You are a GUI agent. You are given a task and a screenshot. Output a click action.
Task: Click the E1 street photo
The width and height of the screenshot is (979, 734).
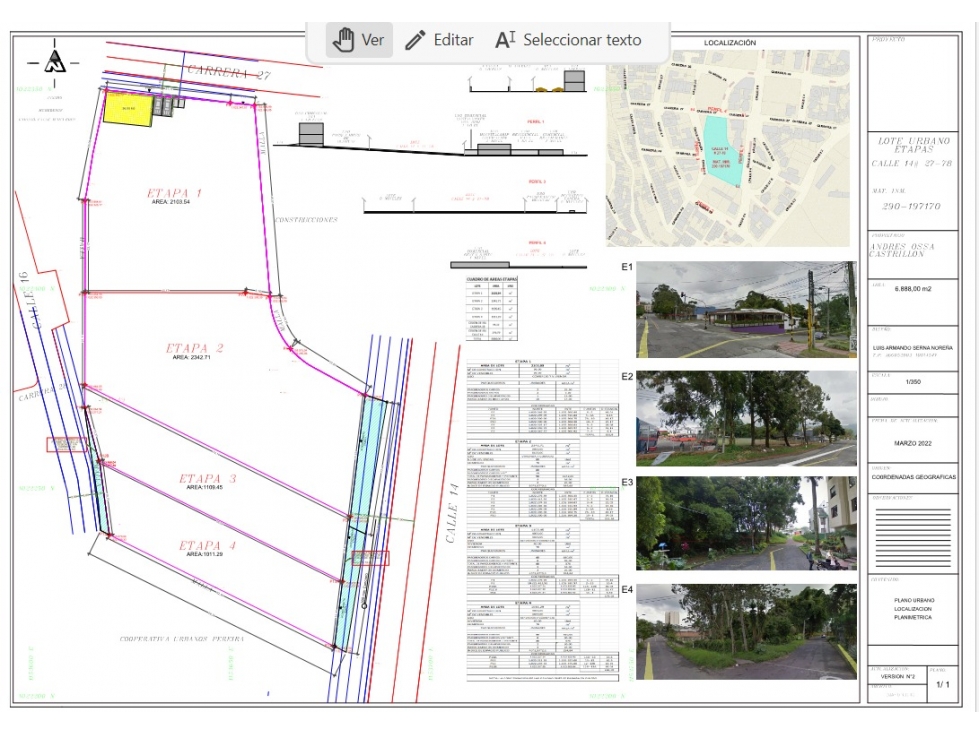746,310
